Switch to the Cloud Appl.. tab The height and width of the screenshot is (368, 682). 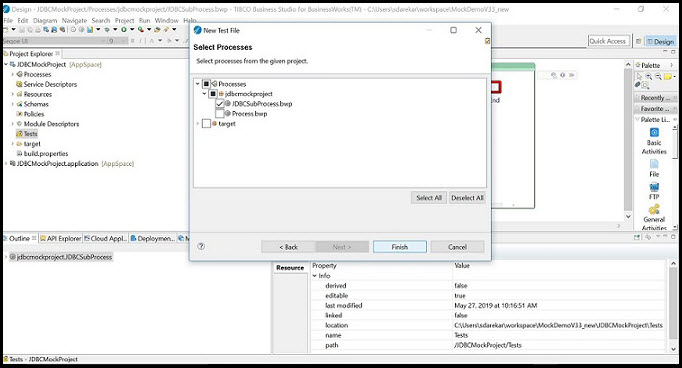[x=105, y=238]
